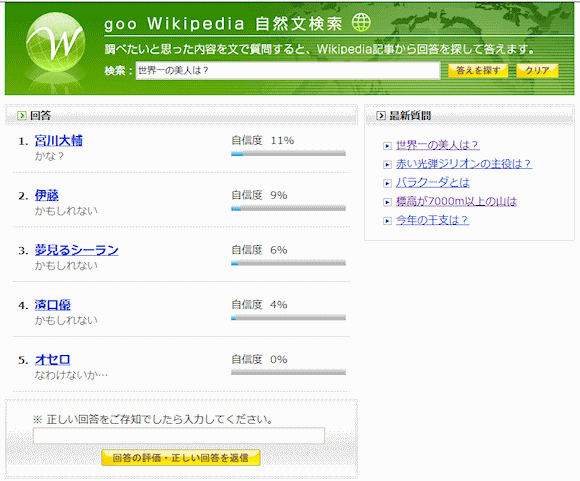Click the 4% confidence bar for 濱口優

[x=289, y=318]
